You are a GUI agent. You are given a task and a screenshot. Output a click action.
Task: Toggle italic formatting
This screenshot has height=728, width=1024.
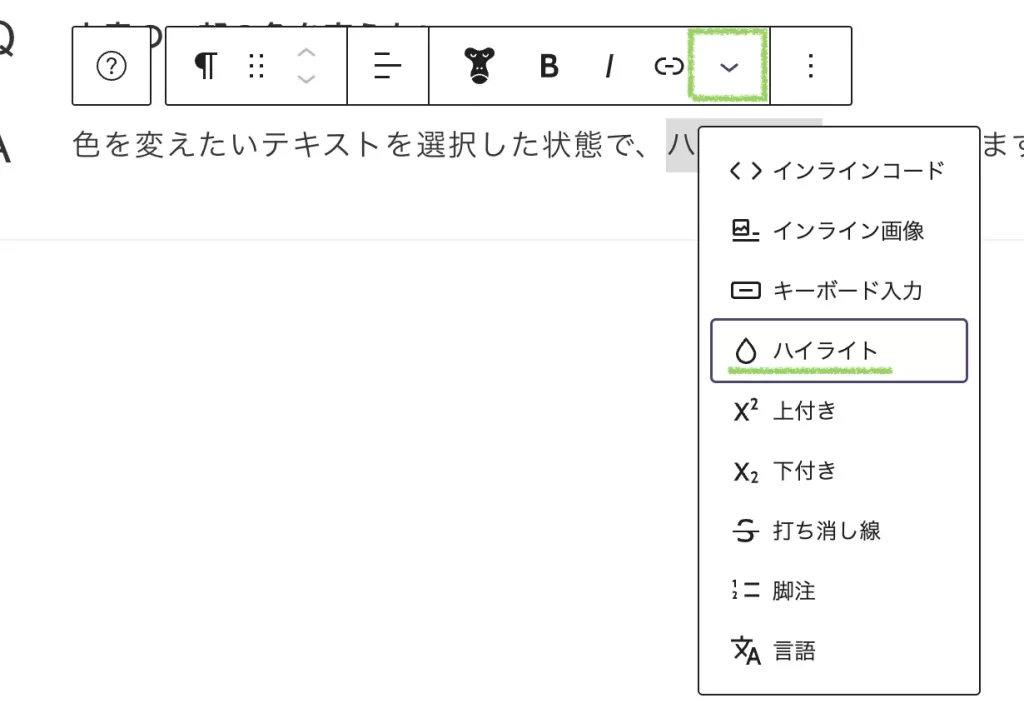click(x=608, y=66)
